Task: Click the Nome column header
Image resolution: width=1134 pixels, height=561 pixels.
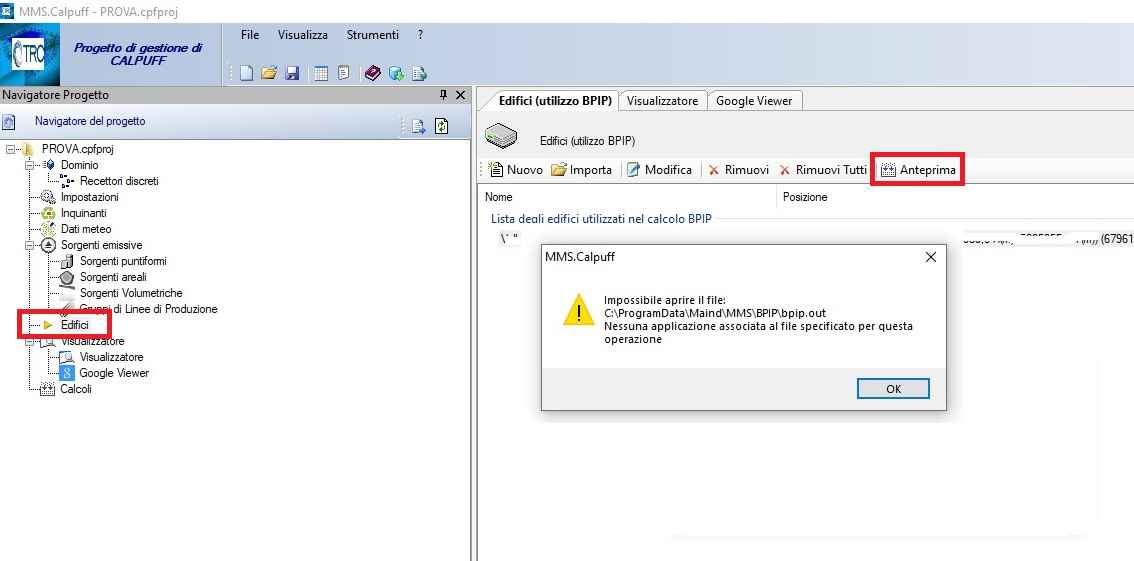Action: pyautogui.click(x=499, y=197)
